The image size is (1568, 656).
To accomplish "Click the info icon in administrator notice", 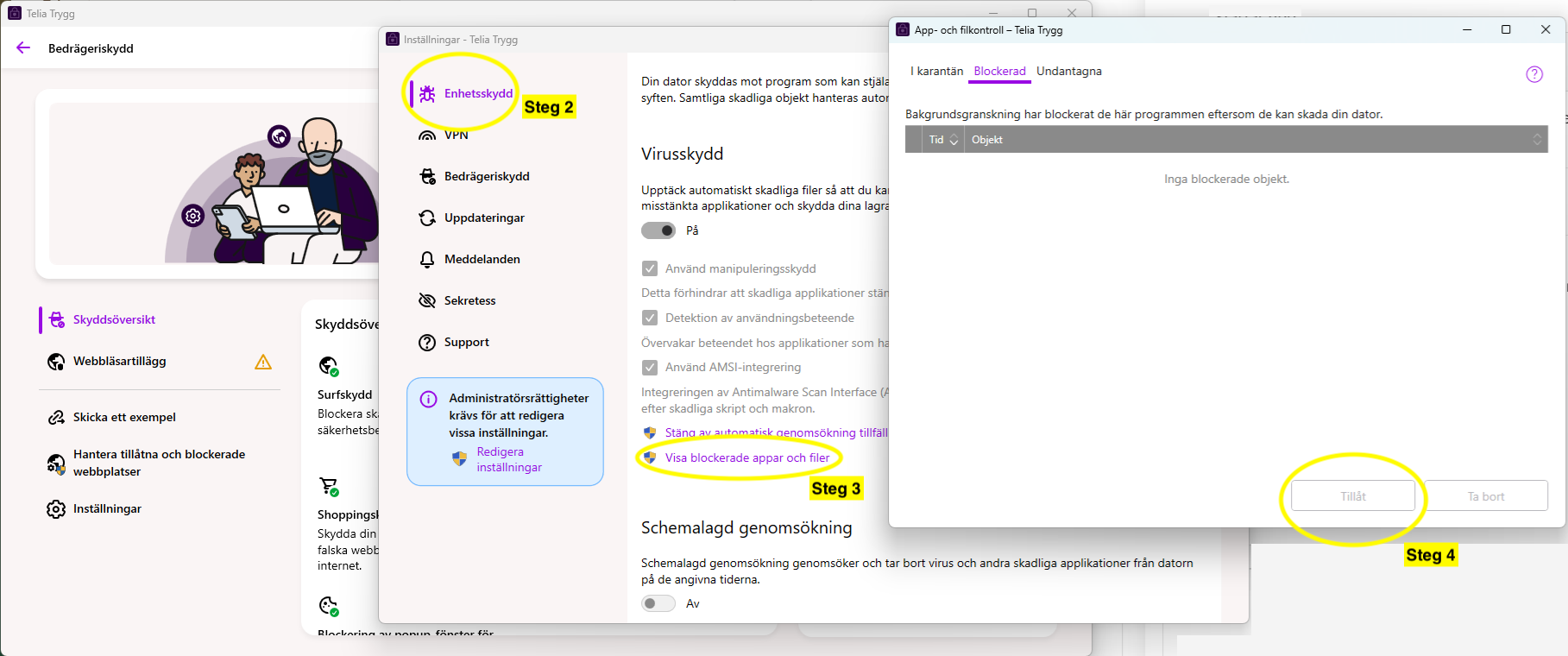I will coord(428,399).
